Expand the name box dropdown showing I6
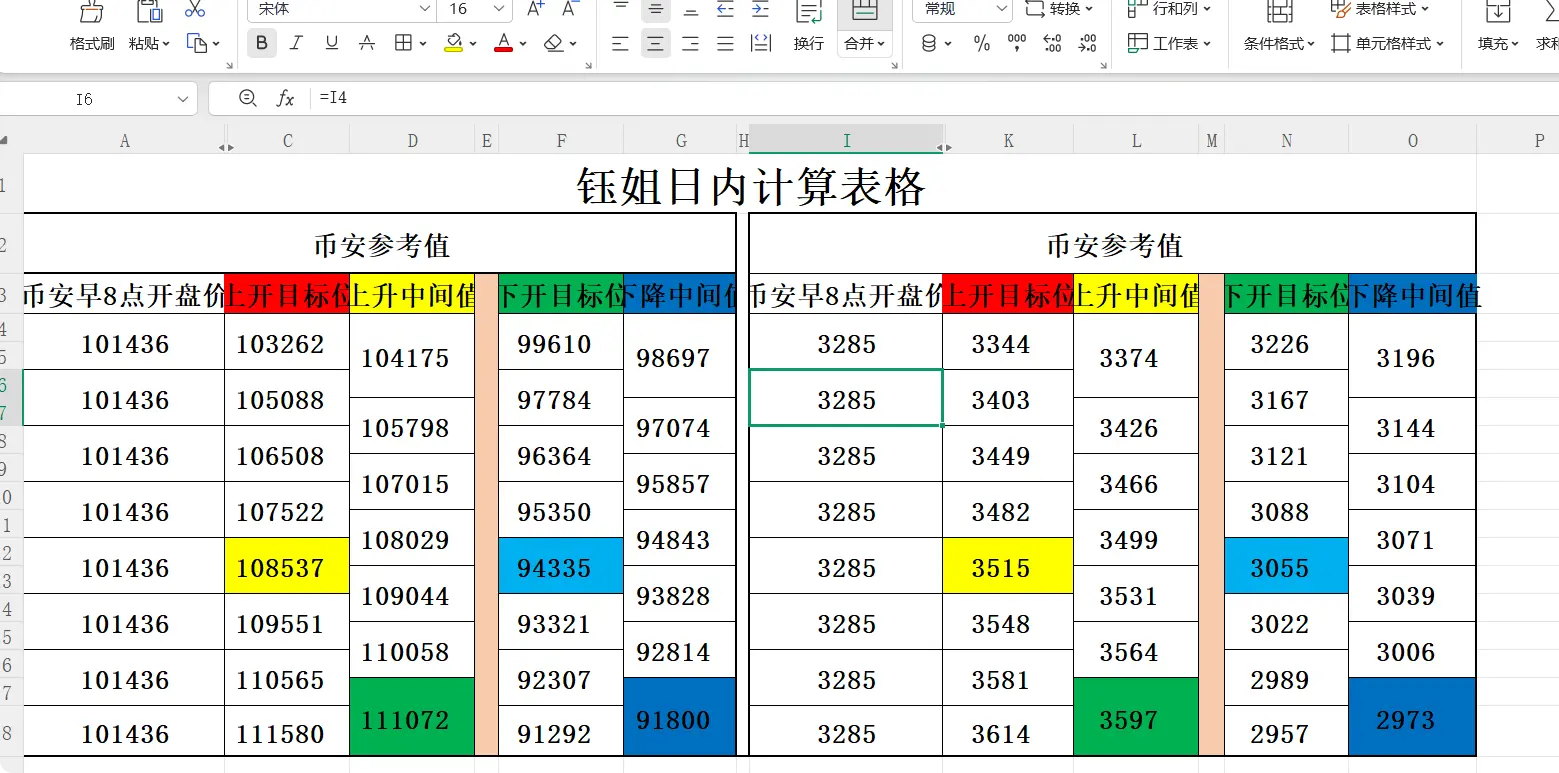 pos(183,99)
